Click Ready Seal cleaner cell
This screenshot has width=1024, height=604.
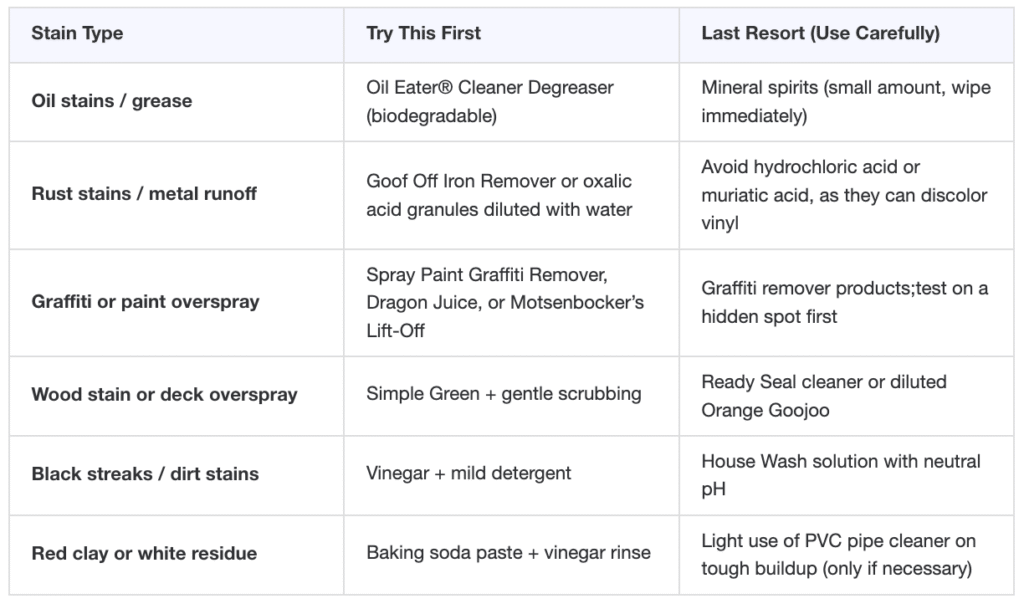(x=823, y=394)
